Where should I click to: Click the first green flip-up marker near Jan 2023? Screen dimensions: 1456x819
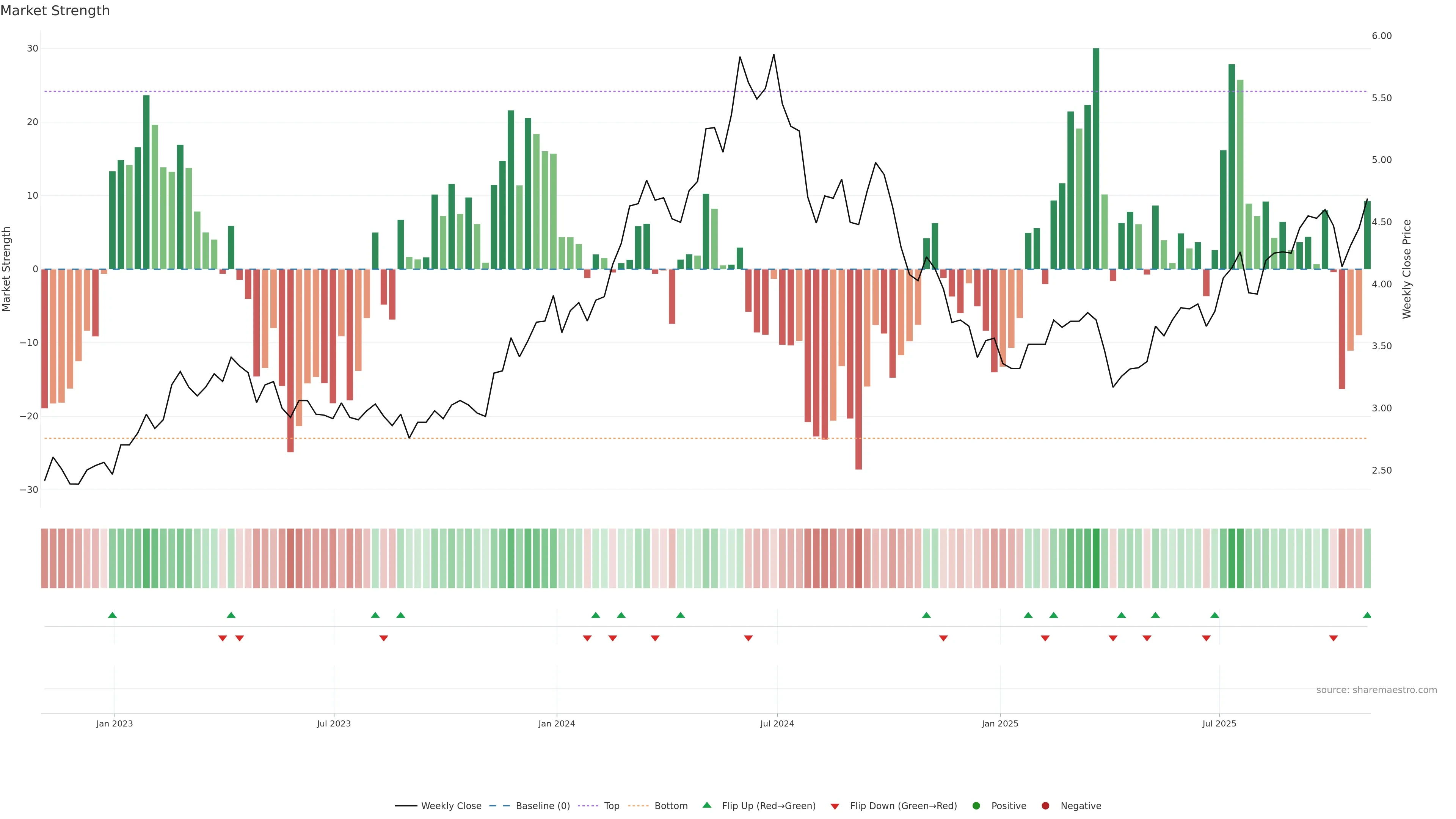112,615
